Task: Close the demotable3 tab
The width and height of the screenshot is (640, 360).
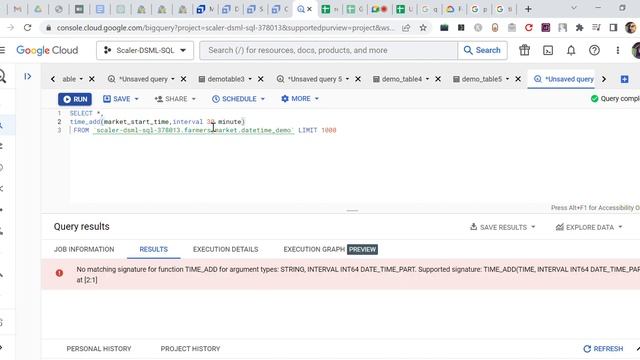Action: [261, 79]
